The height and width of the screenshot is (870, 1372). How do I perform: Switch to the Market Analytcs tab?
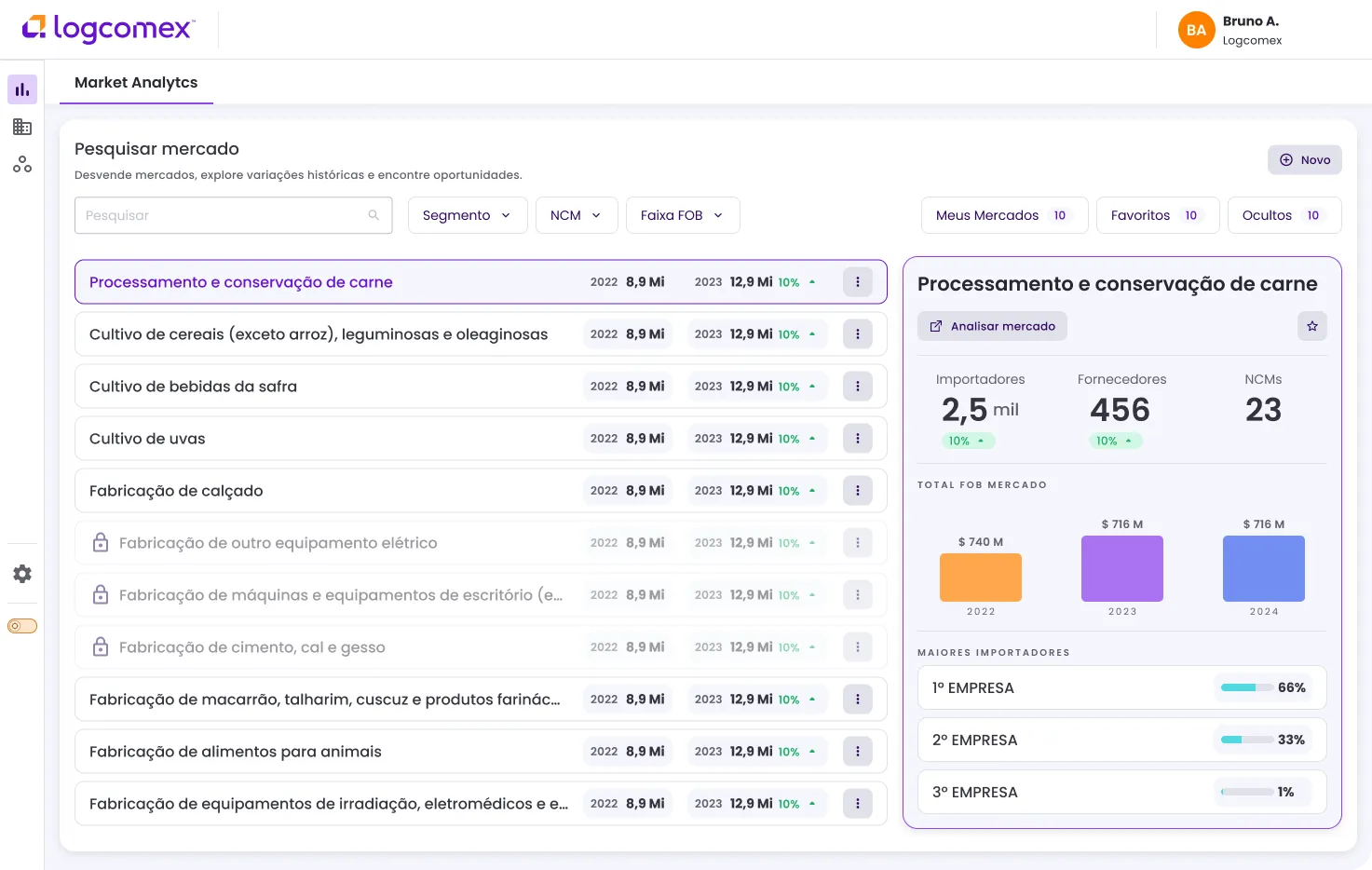tap(136, 82)
